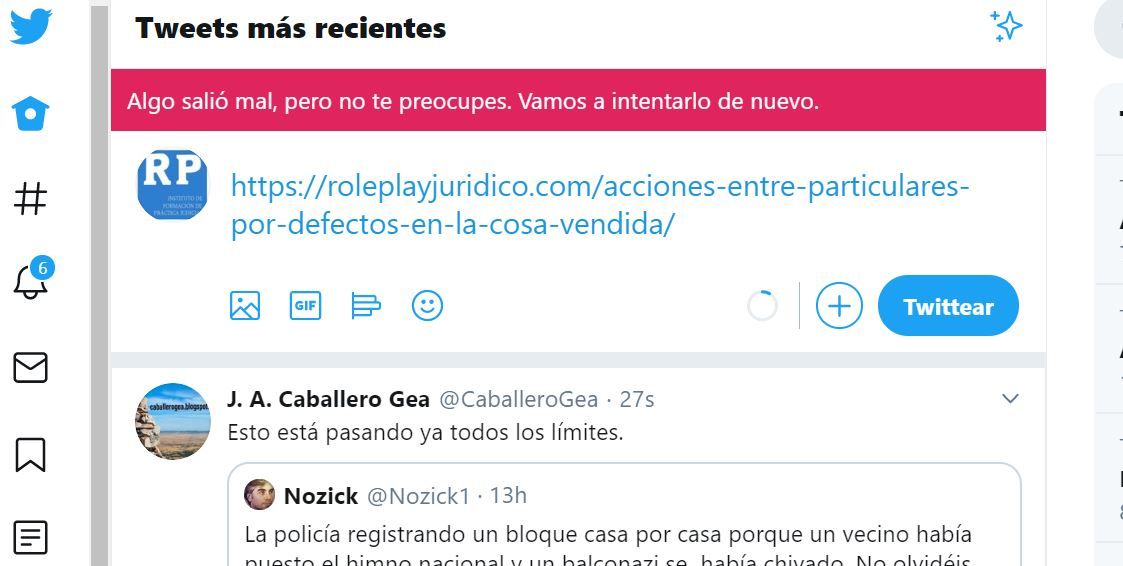The image size is (1123, 566).
Task: Open the emoji picker
Action: (x=428, y=306)
